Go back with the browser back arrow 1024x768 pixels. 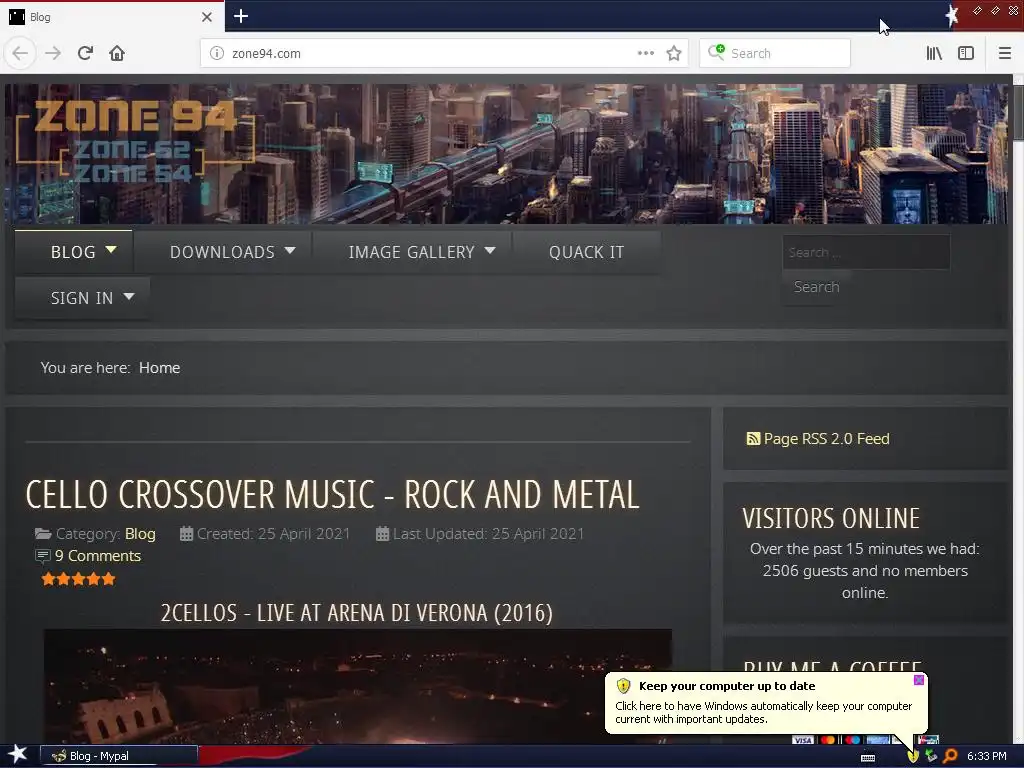tap(20, 53)
